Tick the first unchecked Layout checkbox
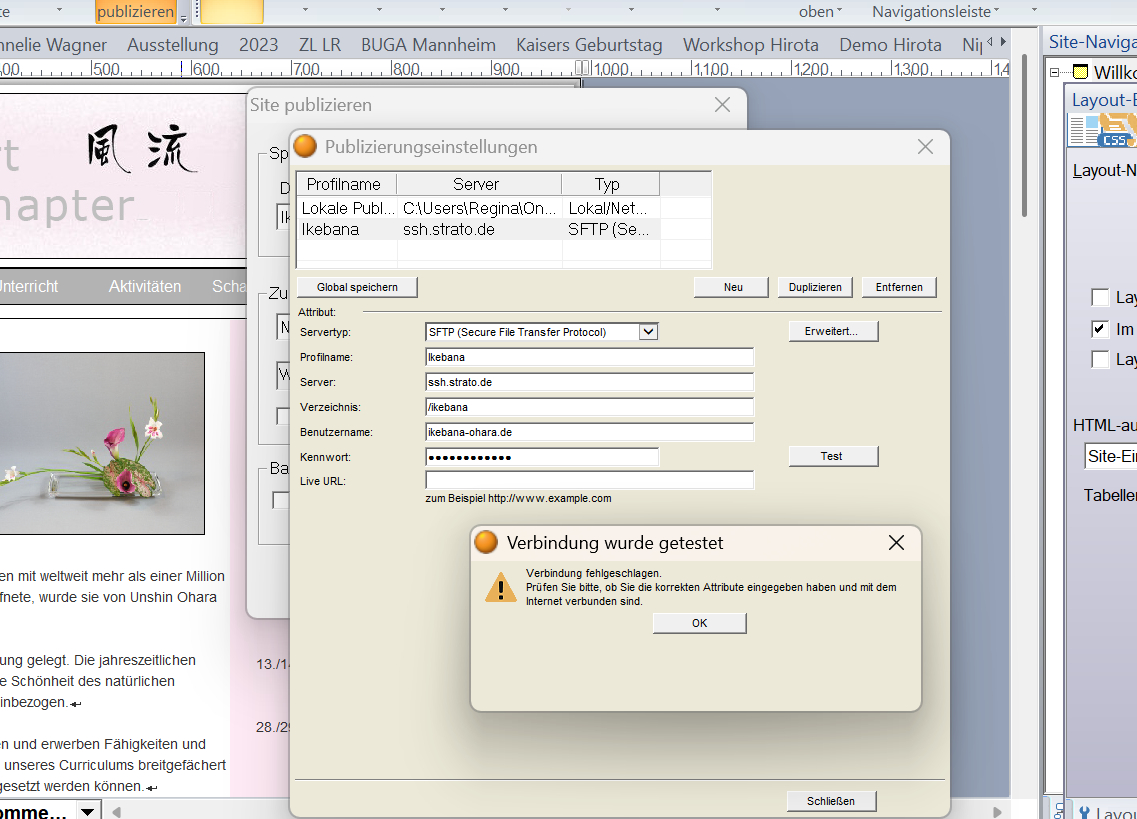 [x=1100, y=298]
